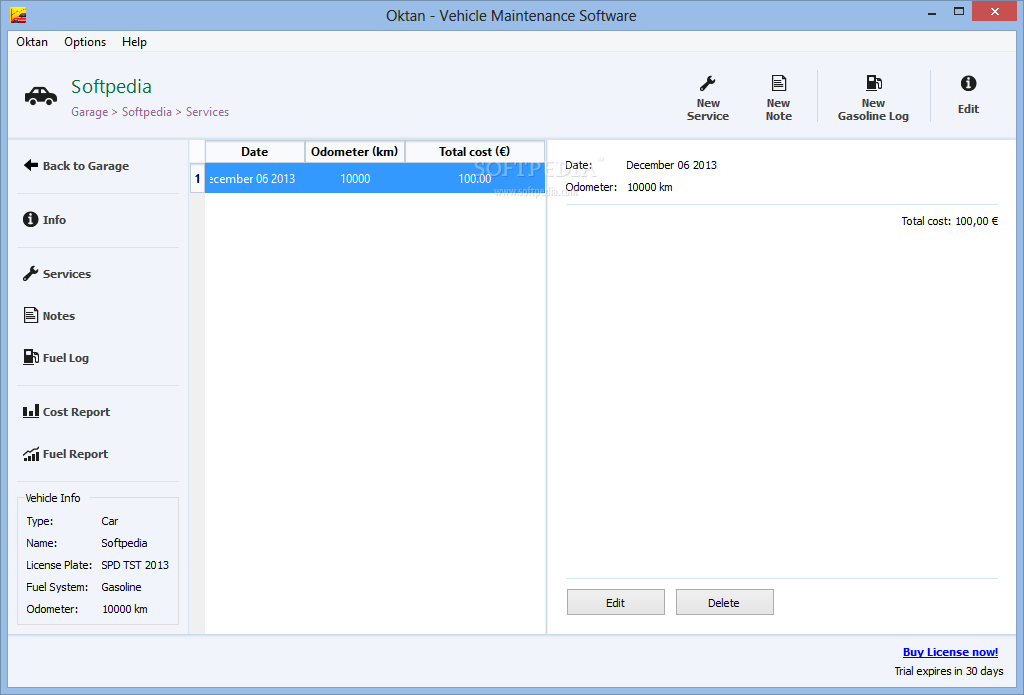The image size is (1024, 695).
Task: Click the 100.00 total cost cell
Action: [x=475, y=178]
